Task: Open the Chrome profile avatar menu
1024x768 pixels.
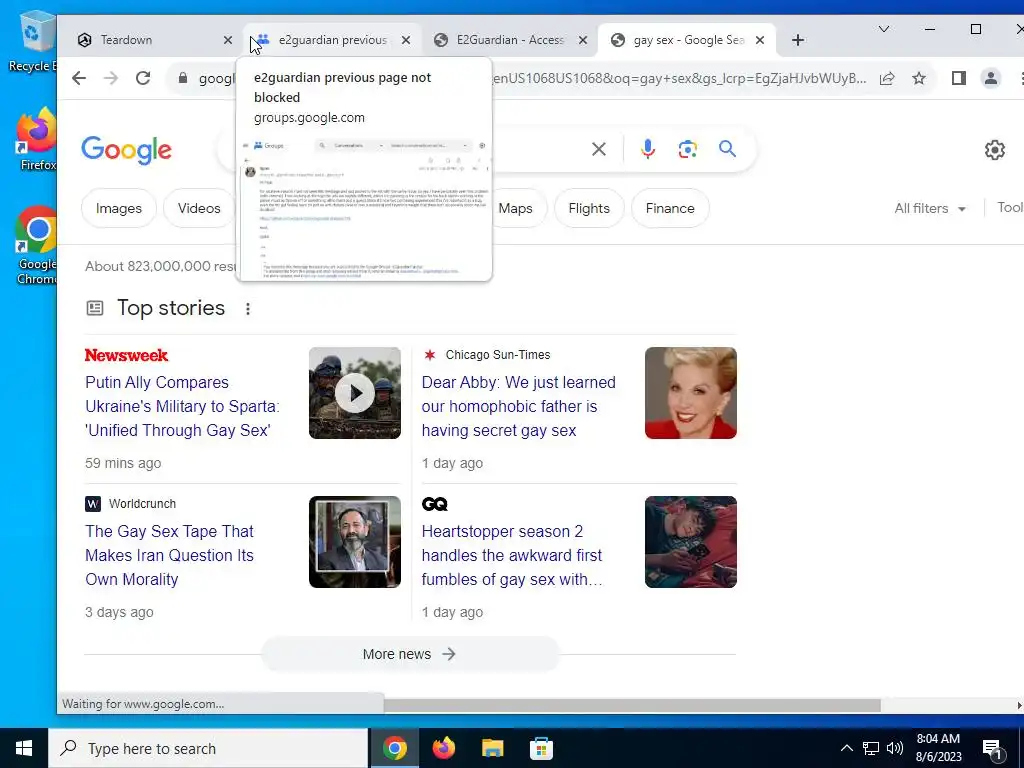Action: click(x=991, y=78)
